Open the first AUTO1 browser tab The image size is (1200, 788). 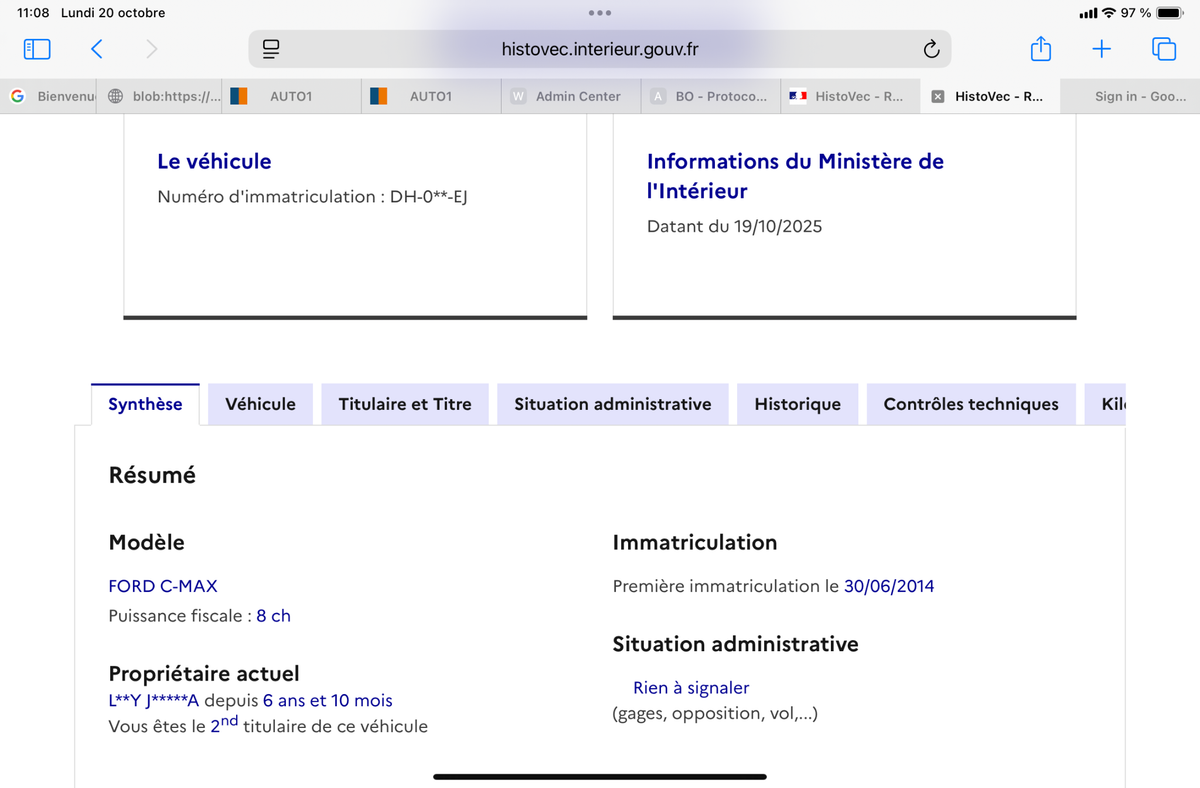click(290, 97)
